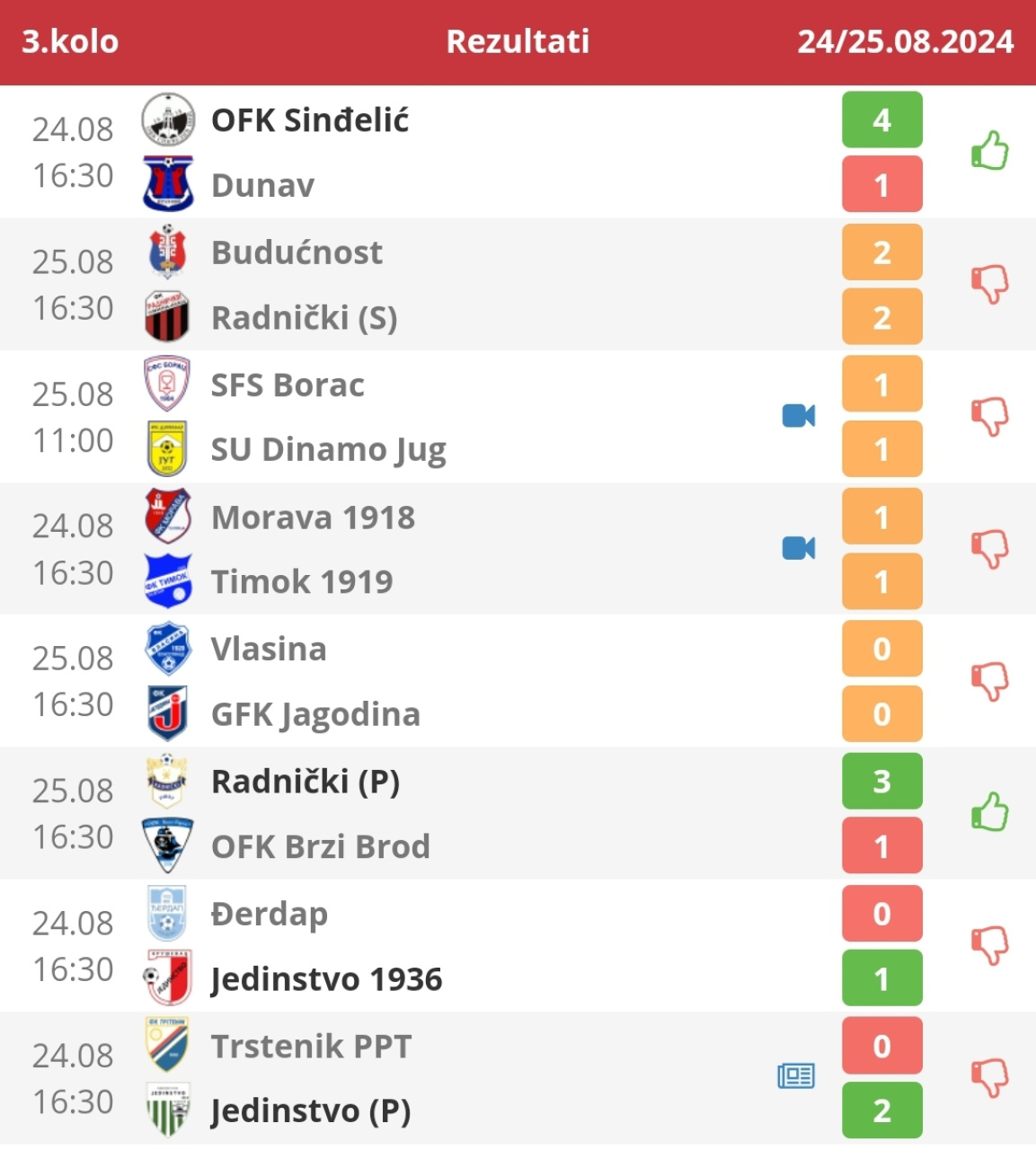Toggle thumbs-down for Budućnost vs Radnički (S)
This screenshot has width=1036, height=1150.
tap(990, 284)
